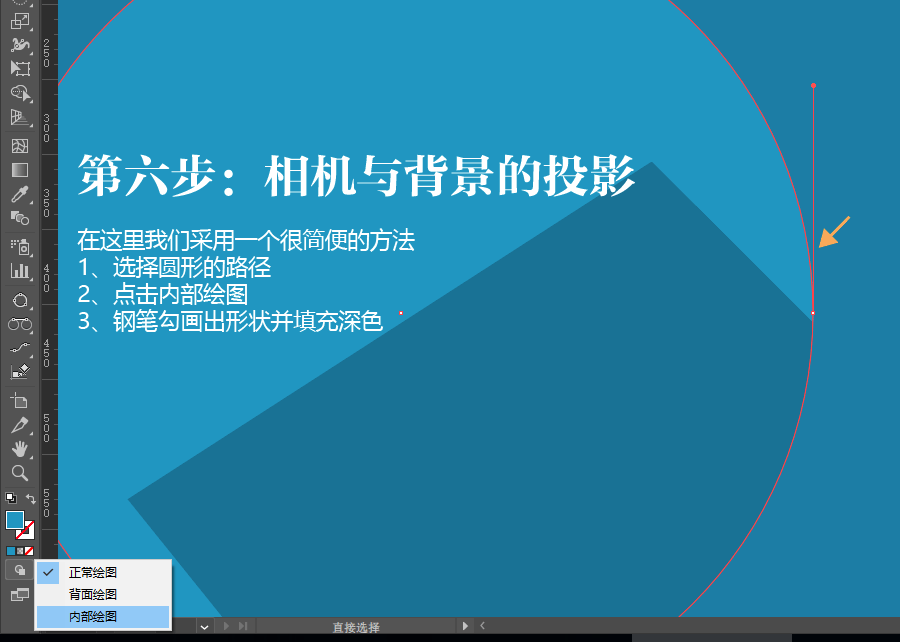
Task: Select the Symbol Sprayer tool
Action: pyautogui.click(x=20, y=246)
